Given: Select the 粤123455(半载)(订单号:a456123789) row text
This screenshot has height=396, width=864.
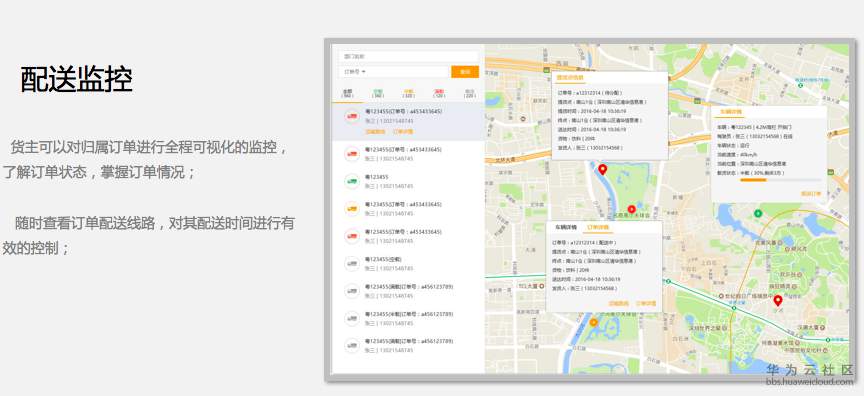Looking at the screenshot, I should (x=409, y=314).
